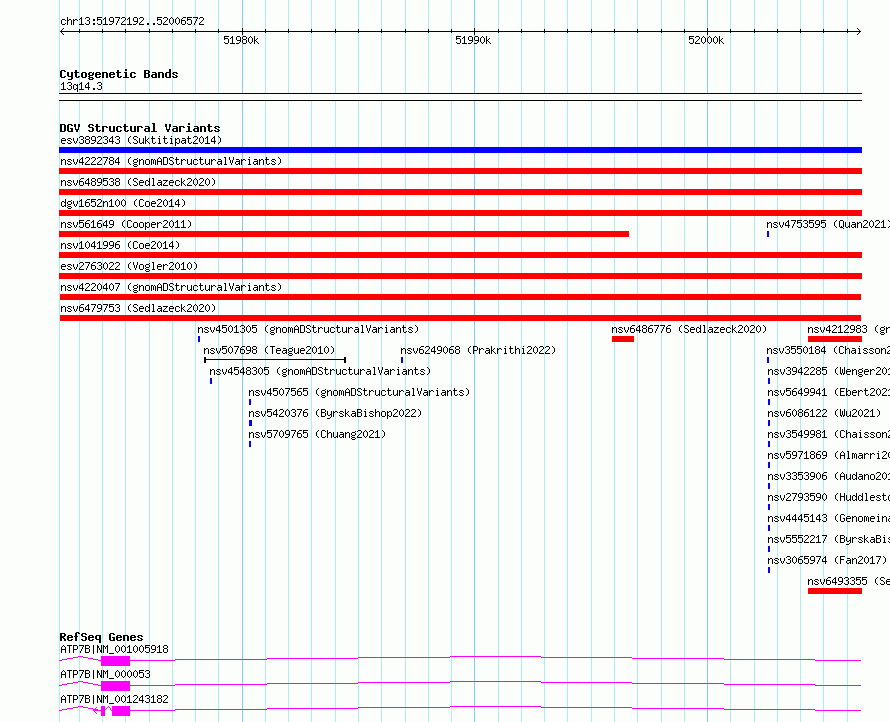Screen dimensions: 890x722
Task: Click the nsv4445143 variant label
Action: (x=829, y=518)
